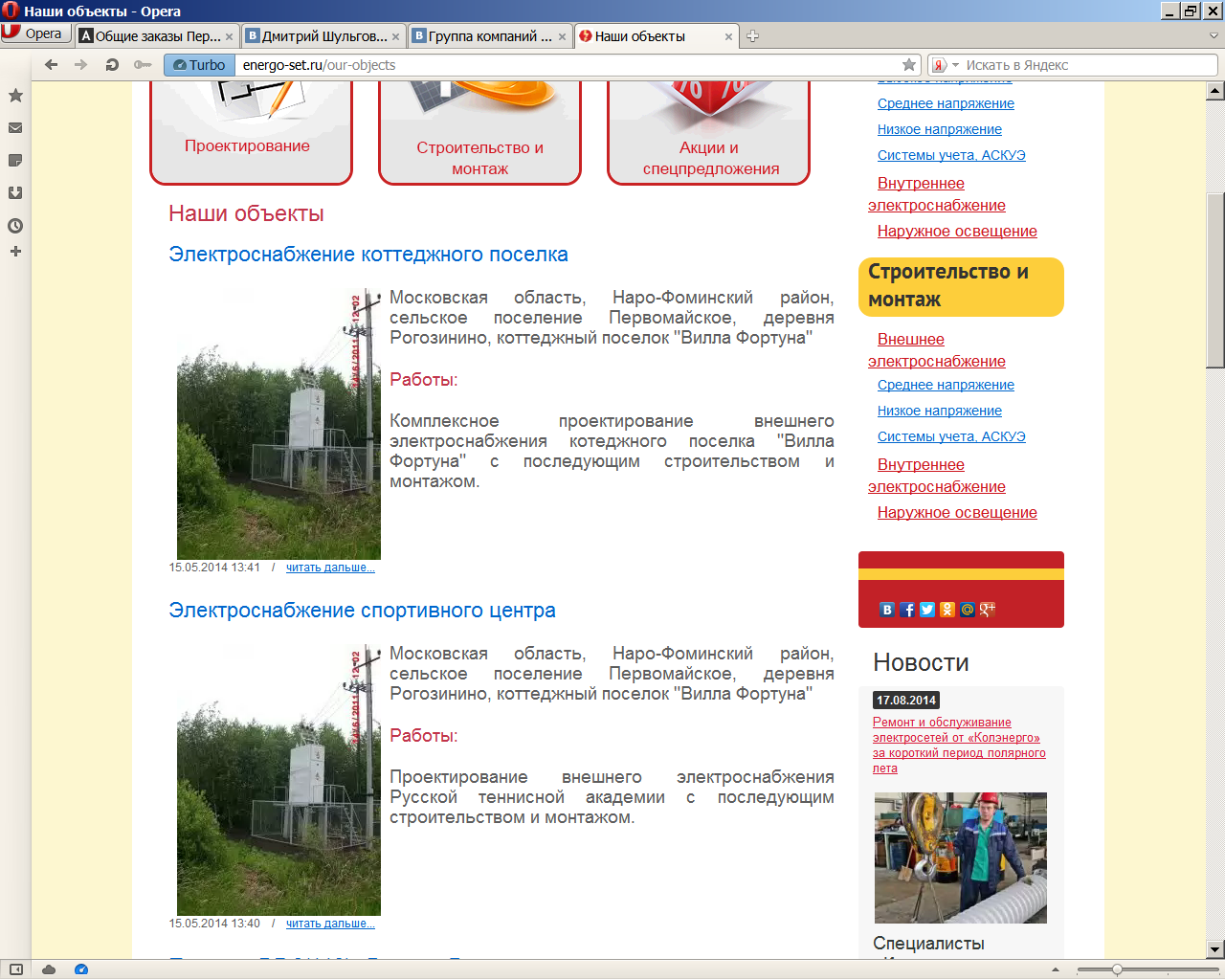Click the photo in the cottage settlement article
Screen dimensions: 1225x980
pos(278,424)
